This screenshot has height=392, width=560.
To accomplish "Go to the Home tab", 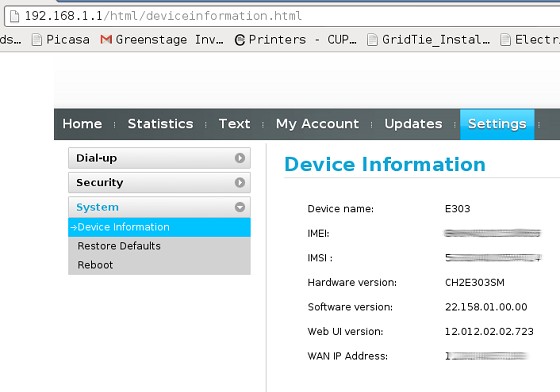I will coord(82,124).
